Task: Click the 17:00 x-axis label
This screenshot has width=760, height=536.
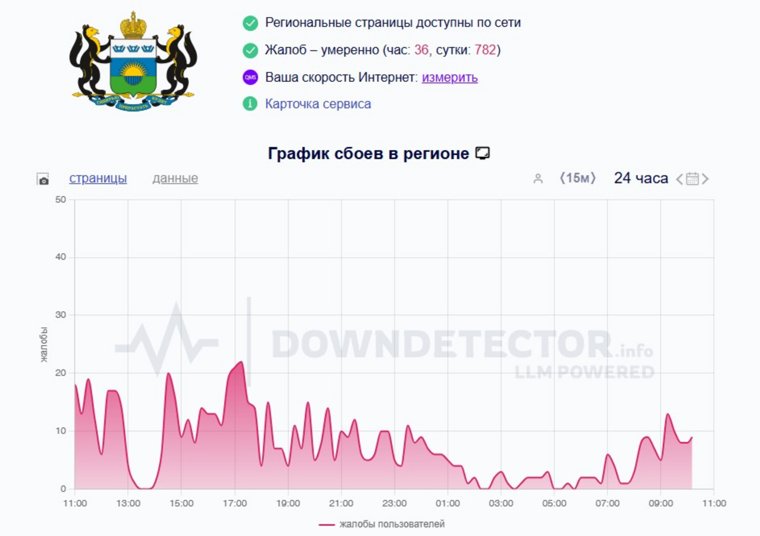Action: (235, 504)
